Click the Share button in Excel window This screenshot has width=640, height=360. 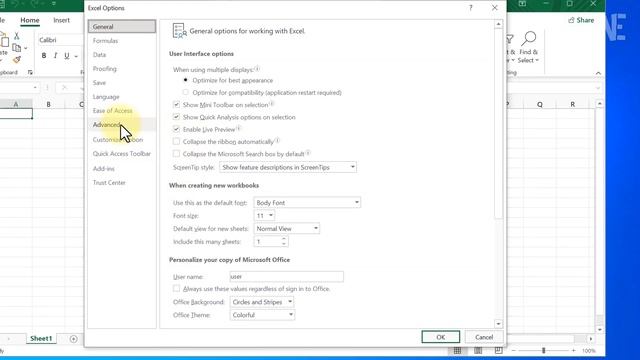(x=581, y=20)
